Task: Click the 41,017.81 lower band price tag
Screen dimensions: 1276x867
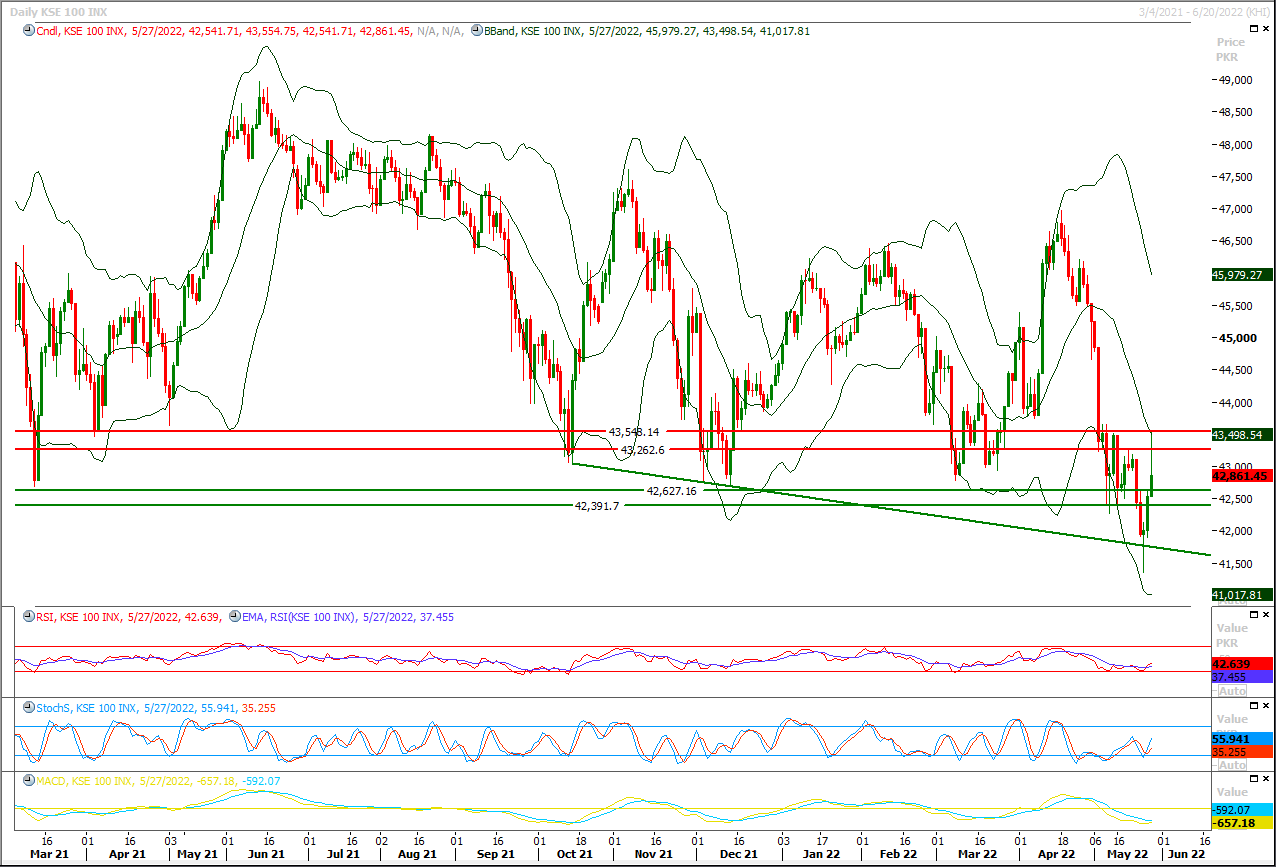Action: click(1240, 594)
